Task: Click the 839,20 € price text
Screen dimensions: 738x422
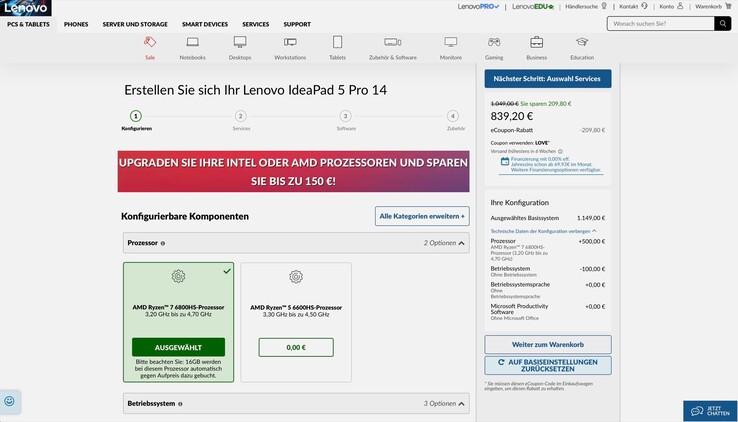Action: [512, 116]
